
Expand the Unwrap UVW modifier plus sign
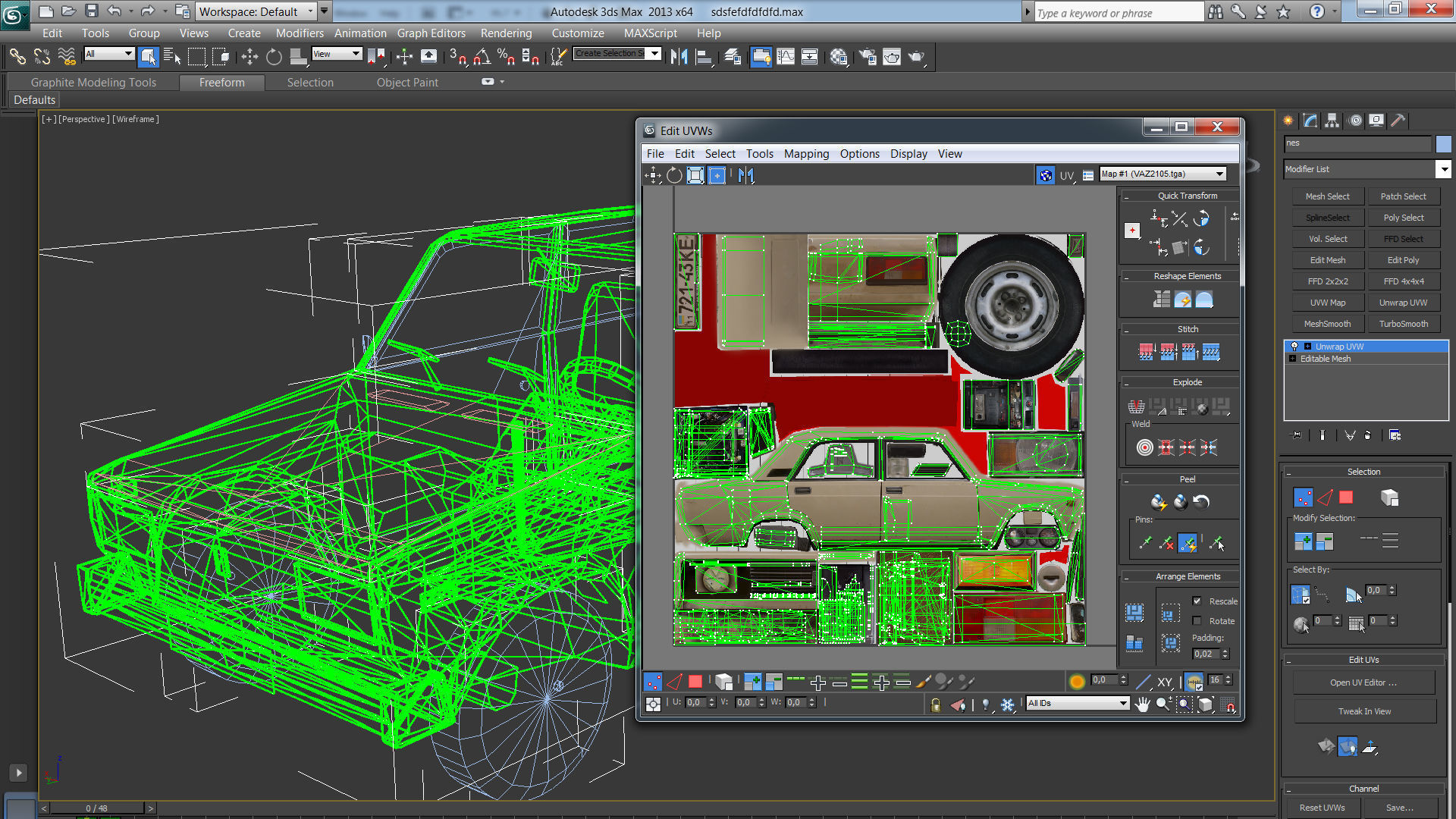pos(1307,347)
